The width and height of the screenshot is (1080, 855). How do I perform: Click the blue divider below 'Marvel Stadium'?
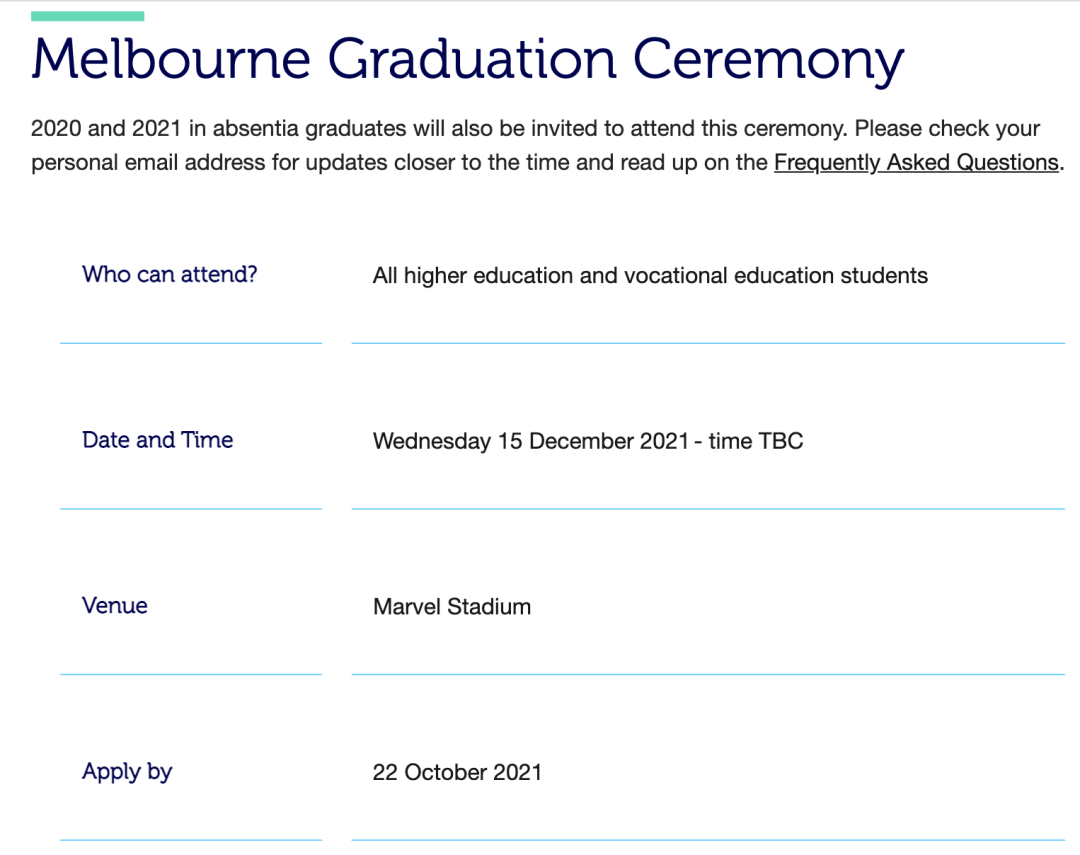(x=708, y=674)
